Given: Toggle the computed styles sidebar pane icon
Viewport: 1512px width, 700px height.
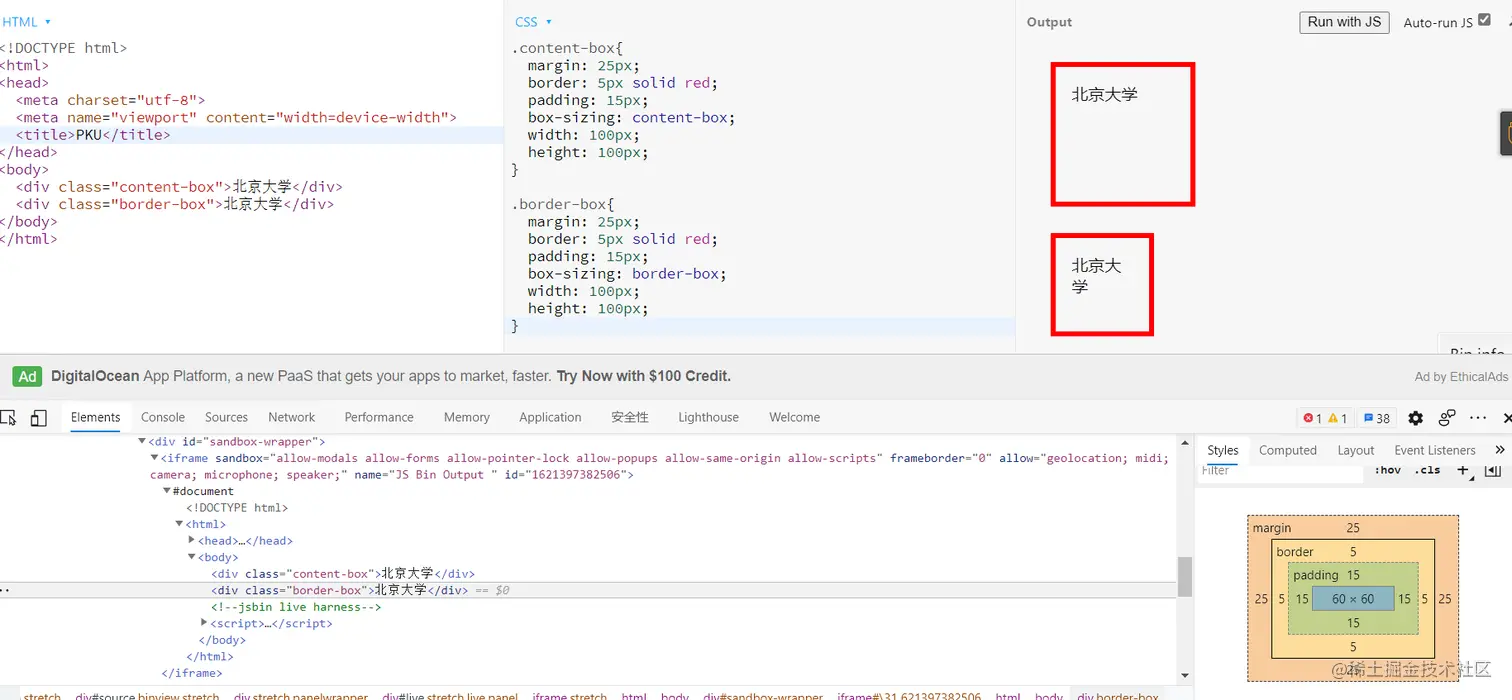Looking at the screenshot, I should click(x=1492, y=470).
